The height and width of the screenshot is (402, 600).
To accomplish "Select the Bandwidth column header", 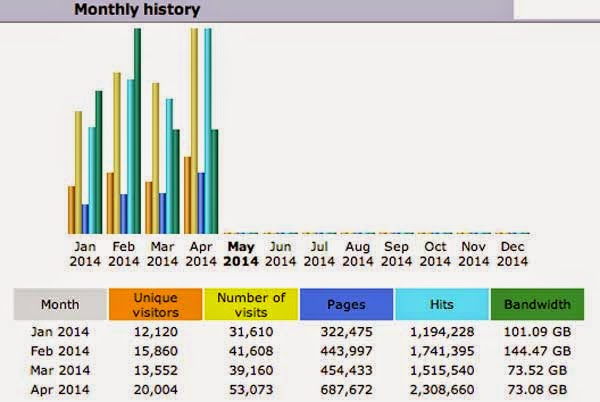I will (537, 304).
